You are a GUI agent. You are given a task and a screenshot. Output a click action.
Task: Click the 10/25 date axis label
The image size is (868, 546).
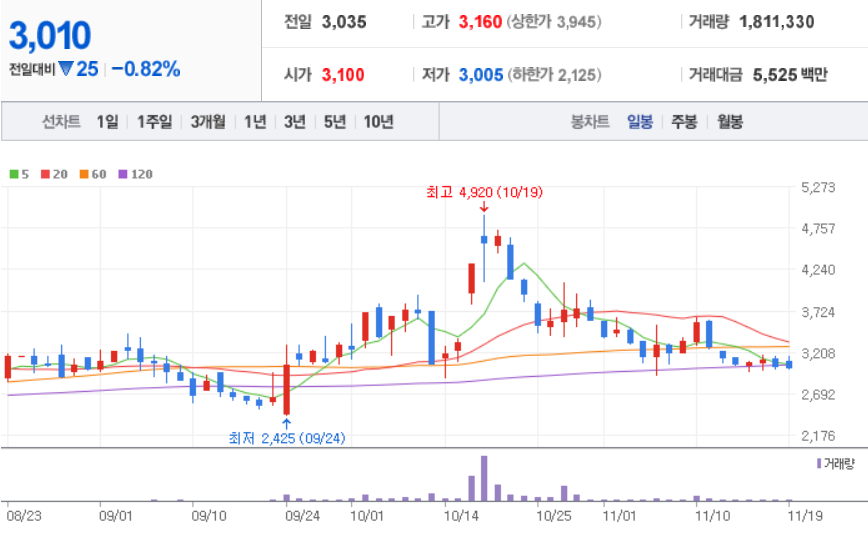tap(554, 516)
